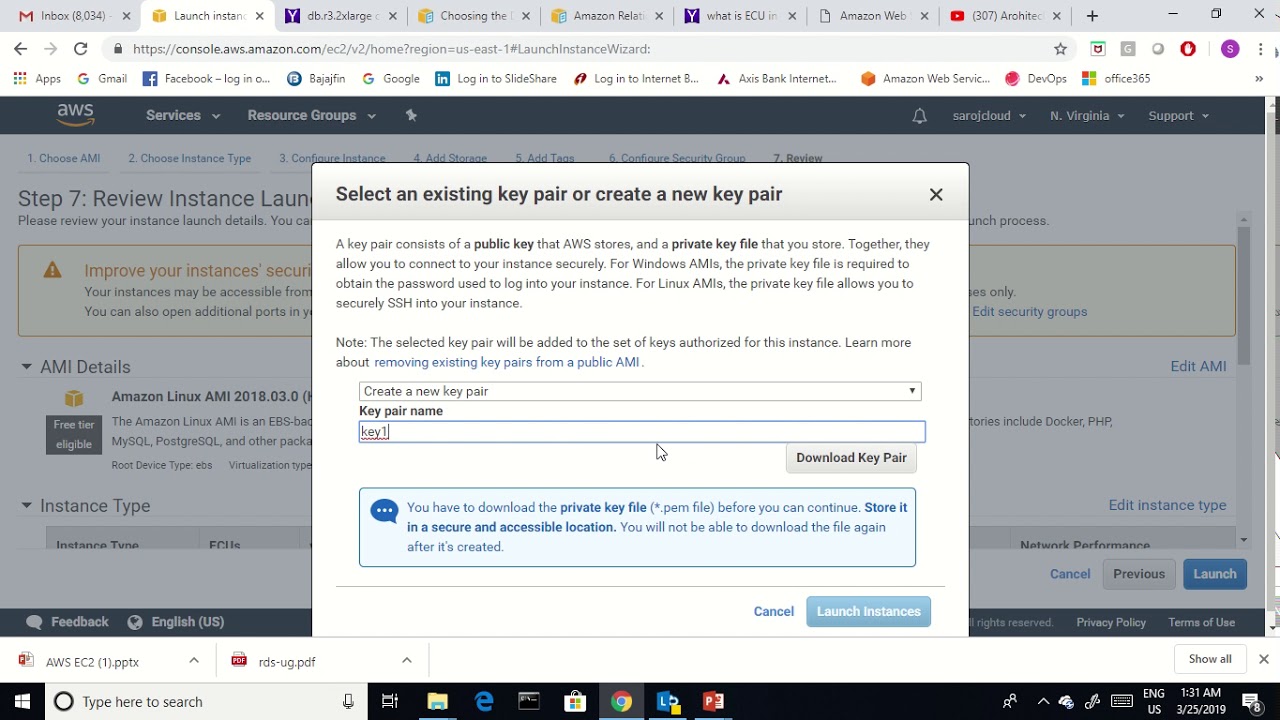Collapse the Instance Type section
Screen dimensions: 1280x720
point(26,506)
